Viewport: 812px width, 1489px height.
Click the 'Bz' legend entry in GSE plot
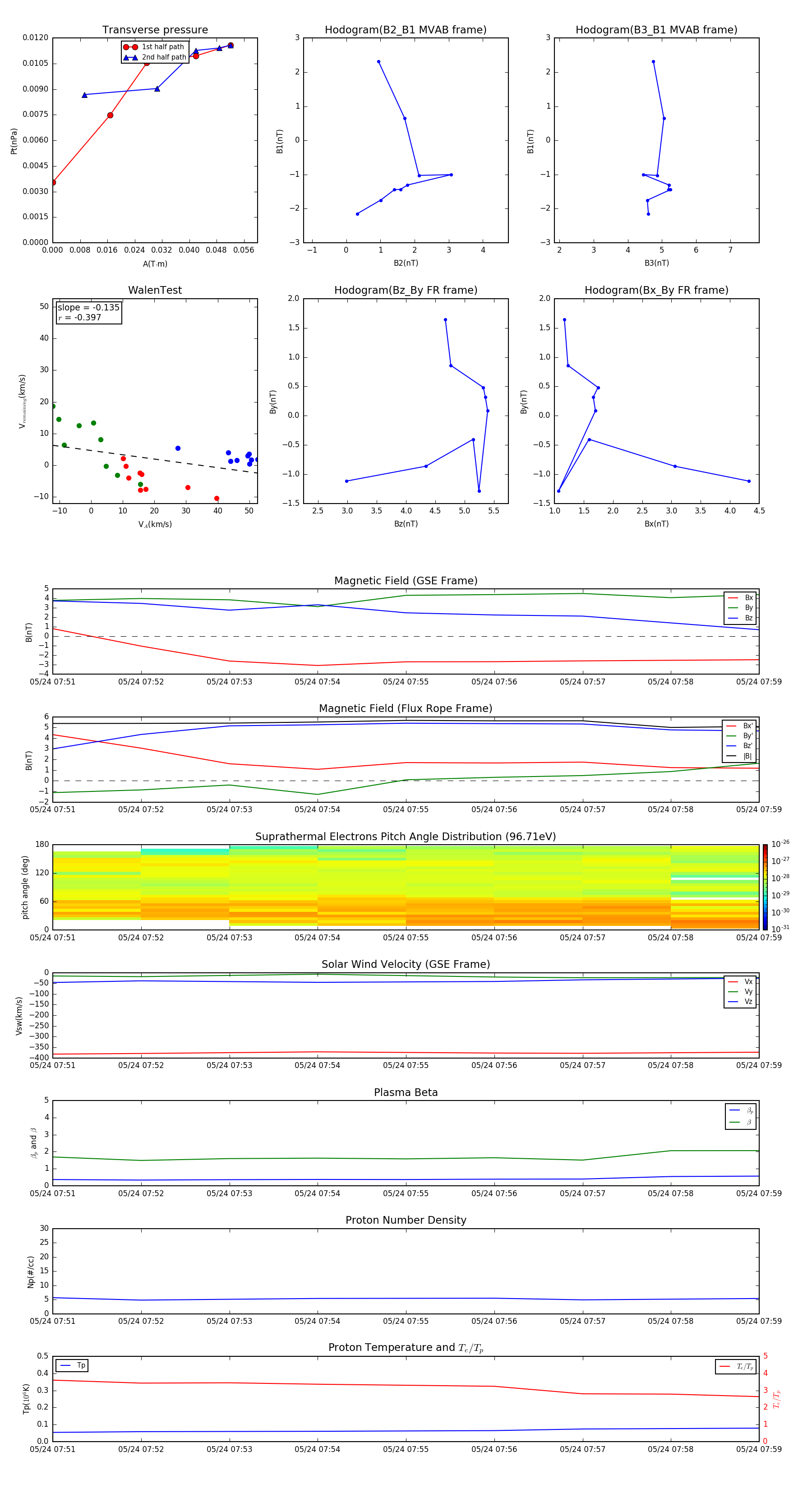tap(740, 619)
